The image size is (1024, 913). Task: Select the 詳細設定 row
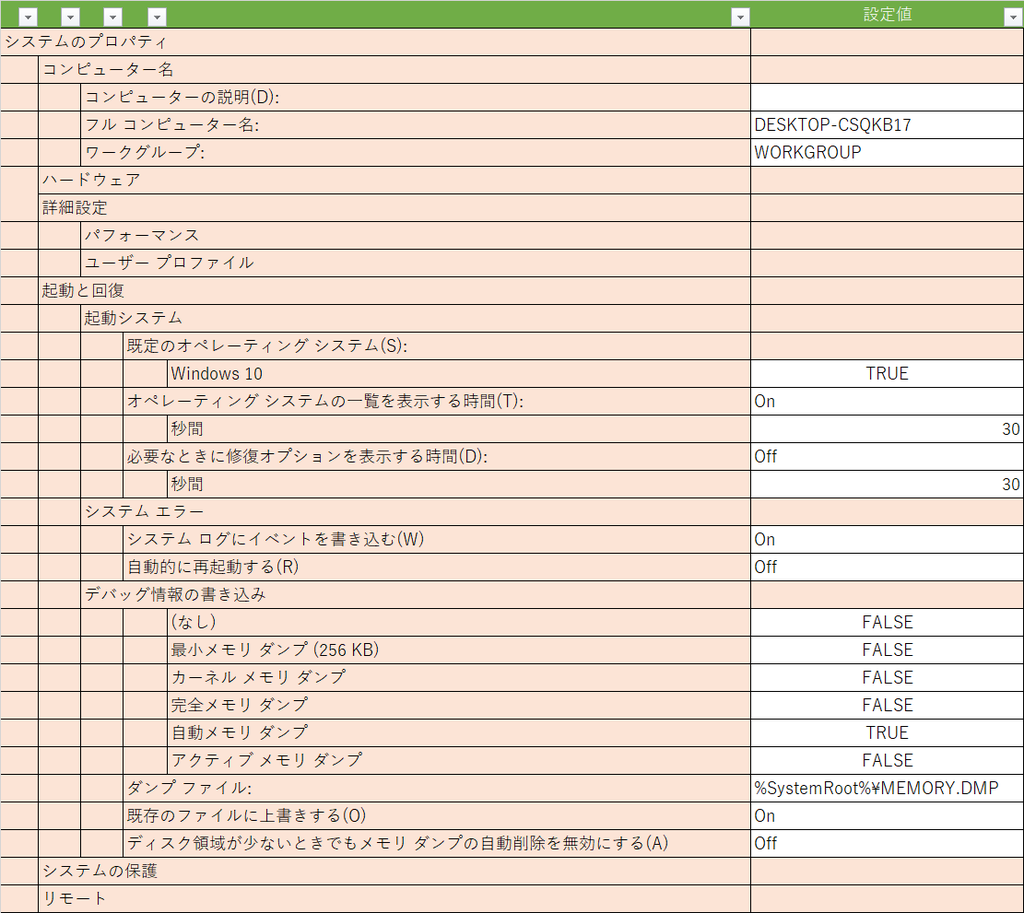(x=394, y=208)
